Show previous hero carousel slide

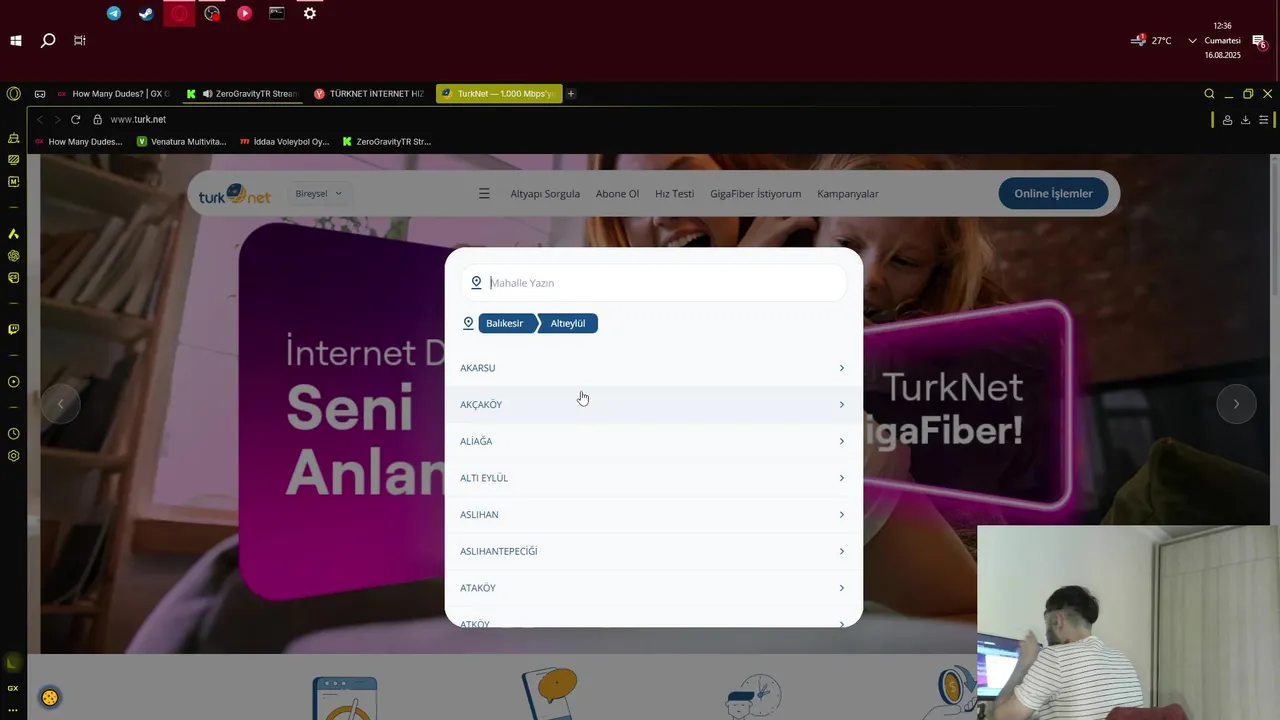pyautogui.click(x=60, y=404)
